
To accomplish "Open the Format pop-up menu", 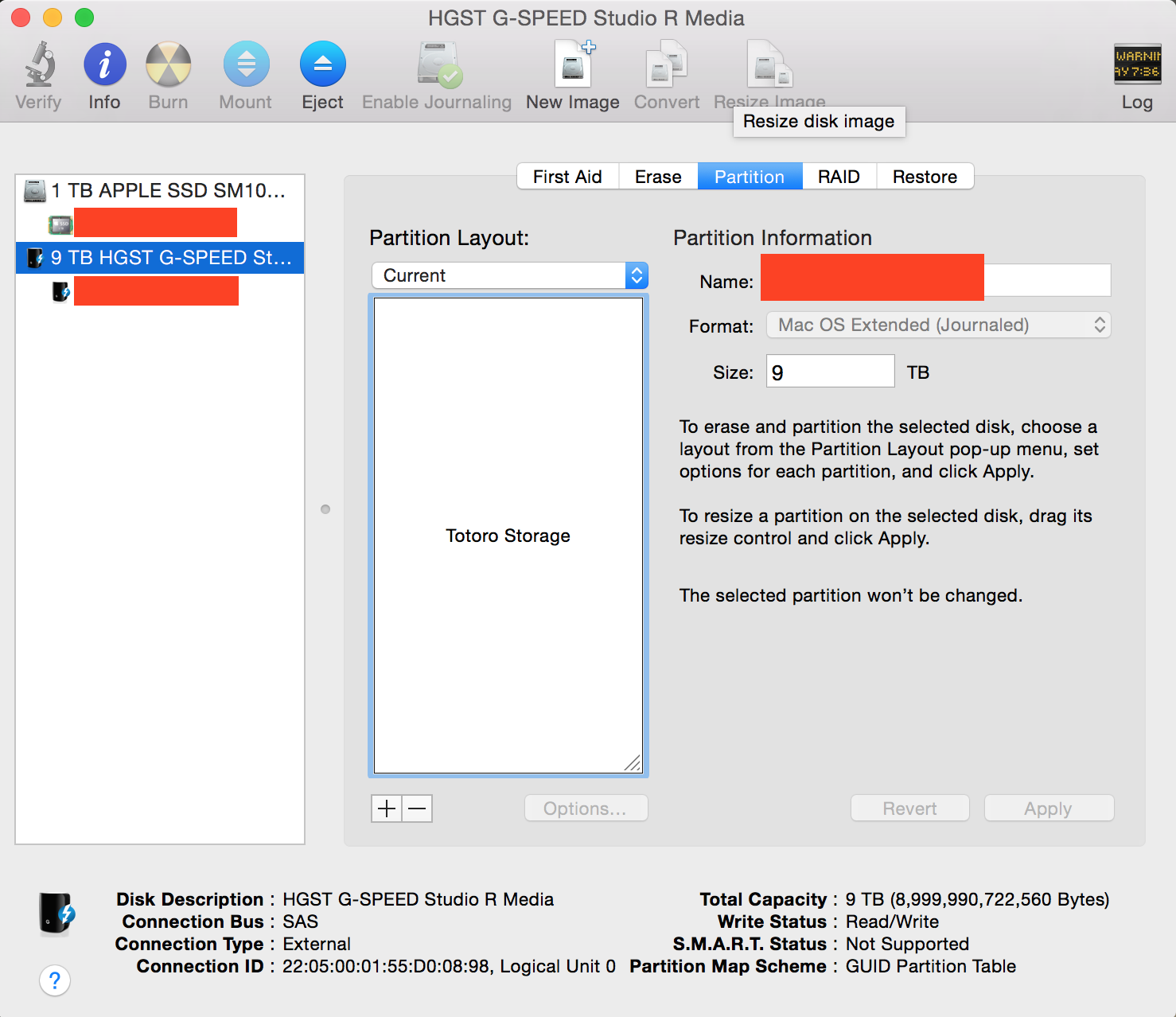I will tap(938, 325).
